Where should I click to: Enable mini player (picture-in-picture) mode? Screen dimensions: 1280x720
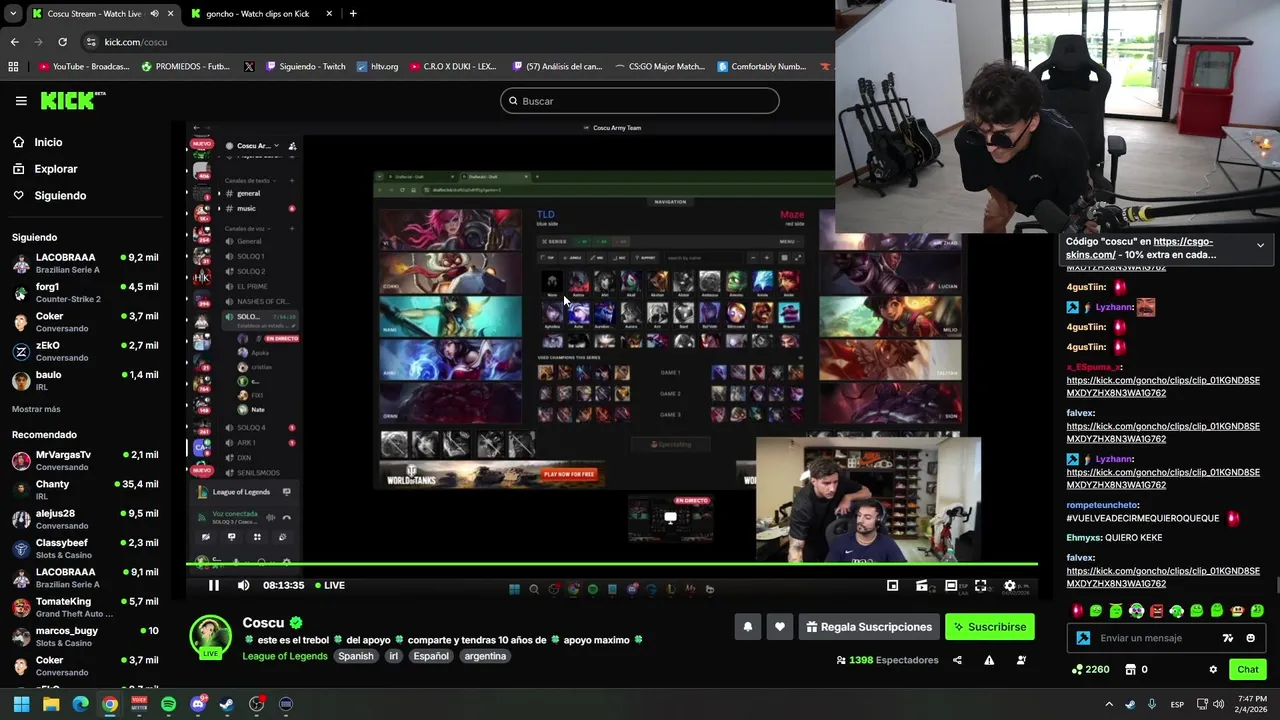(892, 586)
